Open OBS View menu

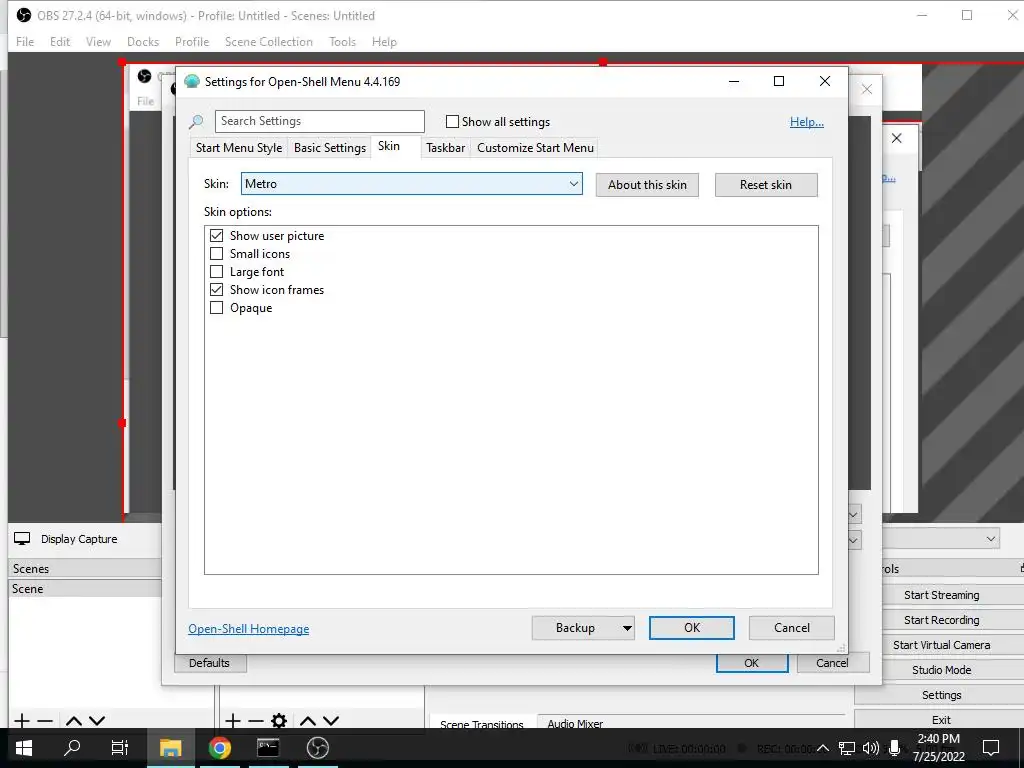click(x=98, y=42)
